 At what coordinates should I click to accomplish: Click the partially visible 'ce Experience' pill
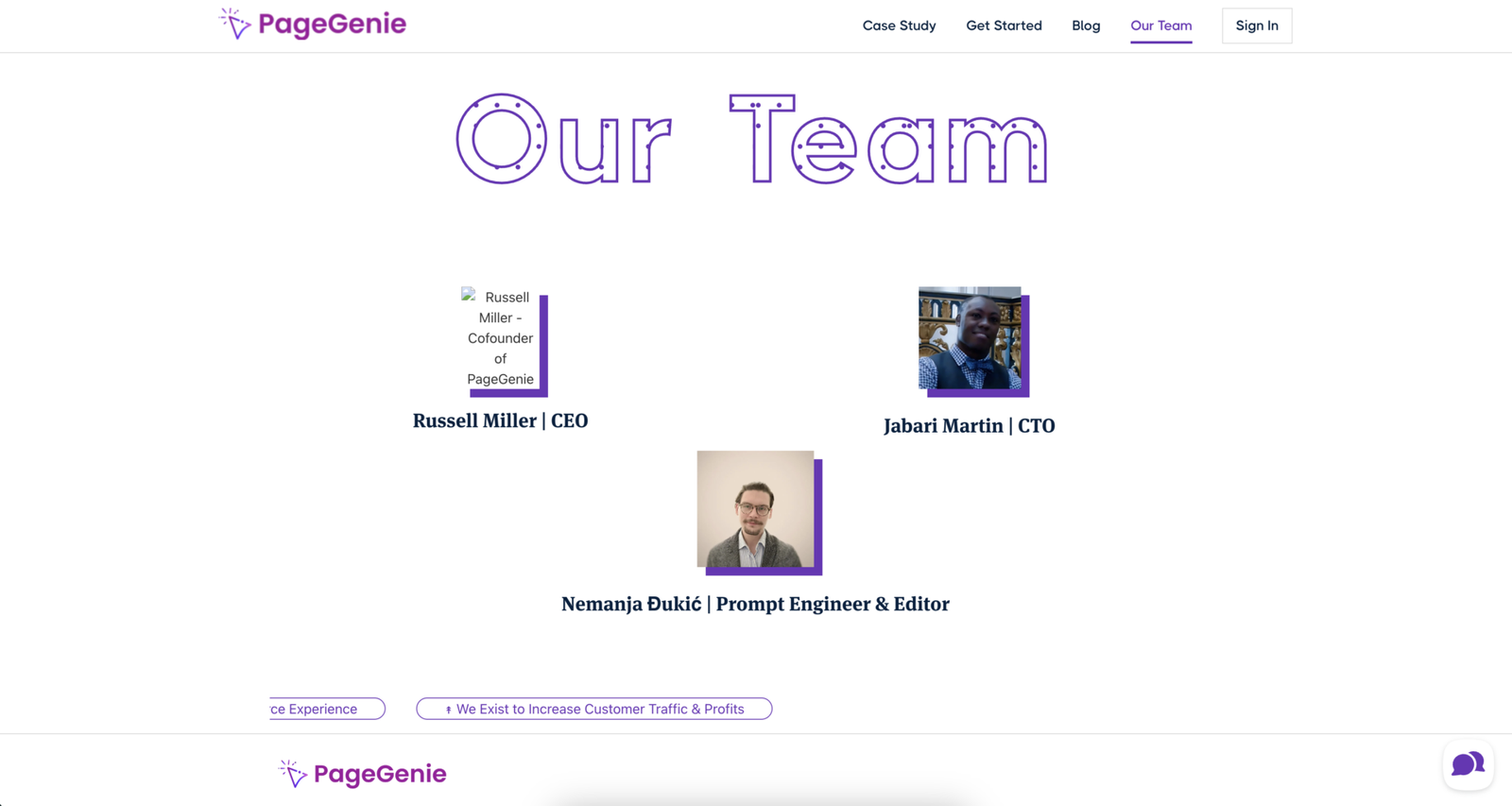[327, 709]
